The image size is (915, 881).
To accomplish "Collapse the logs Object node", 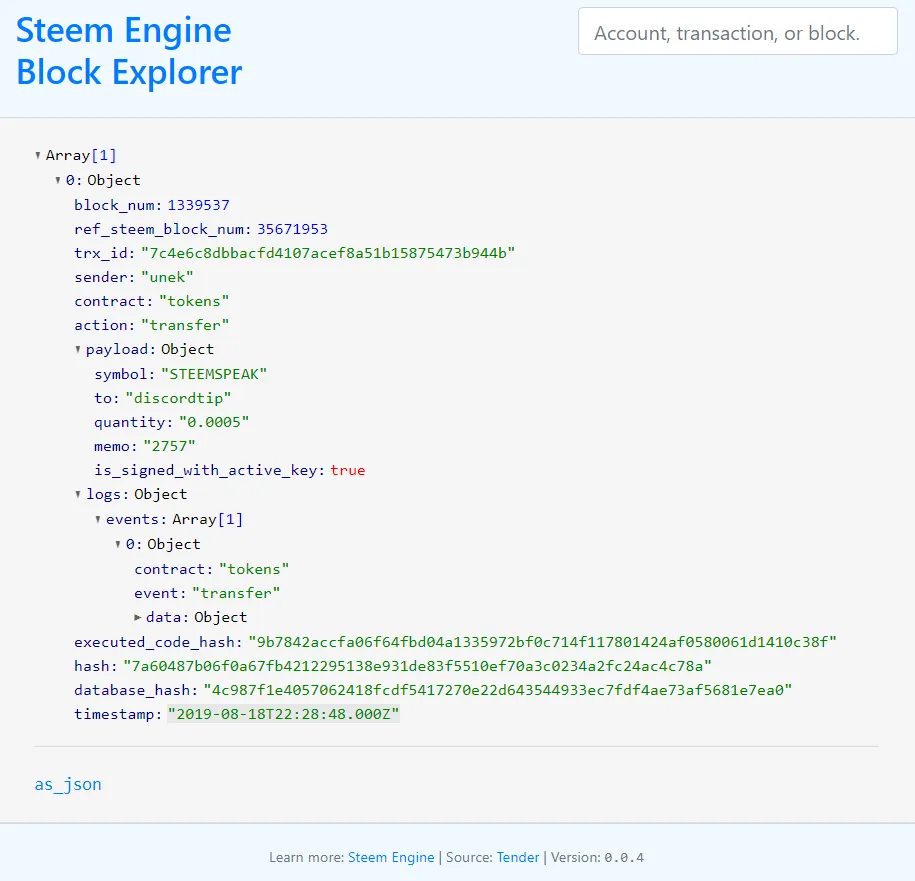I will (78, 494).
